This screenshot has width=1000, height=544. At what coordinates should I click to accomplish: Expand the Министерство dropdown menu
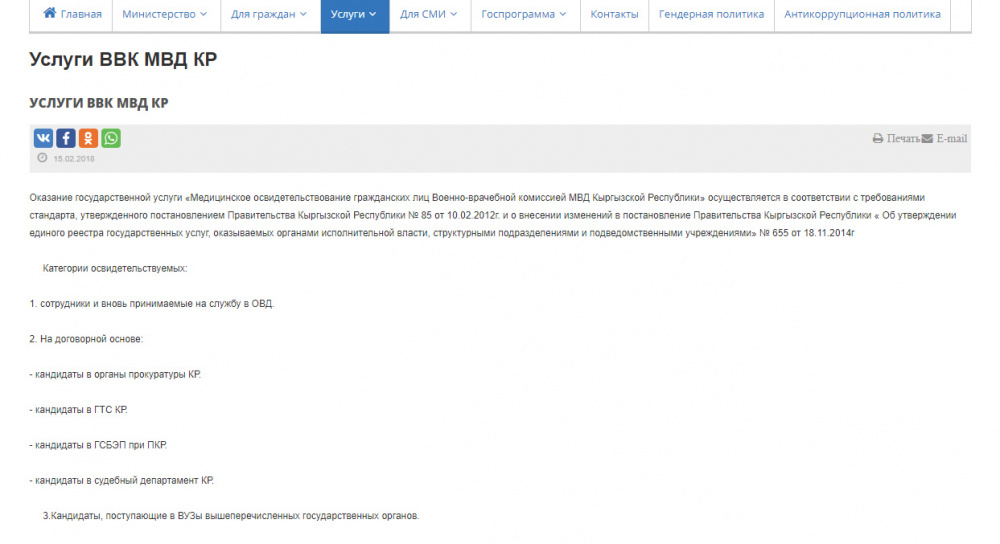point(165,15)
